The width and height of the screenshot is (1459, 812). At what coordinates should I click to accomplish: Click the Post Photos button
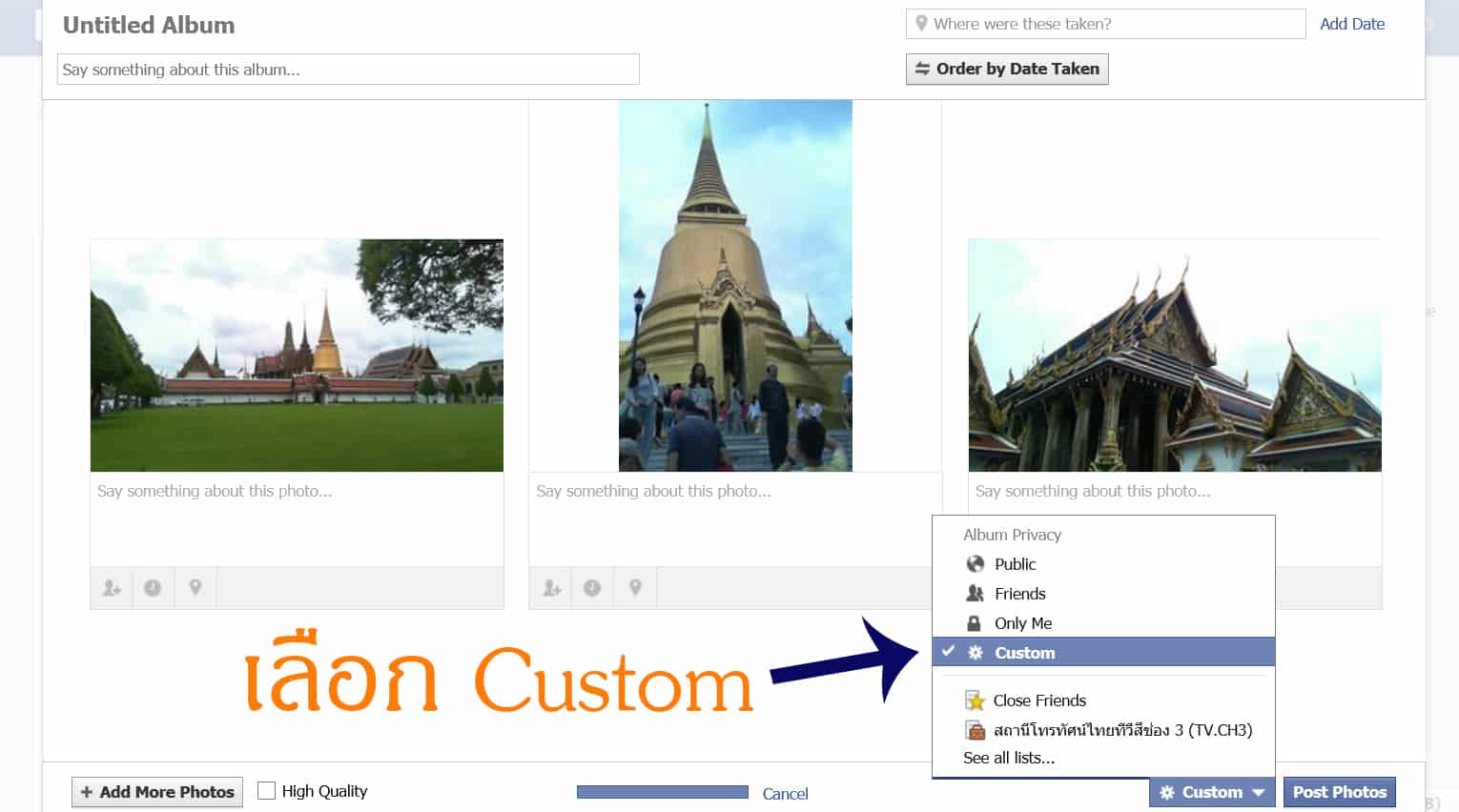pyautogui.click(x=1339, y=792)
